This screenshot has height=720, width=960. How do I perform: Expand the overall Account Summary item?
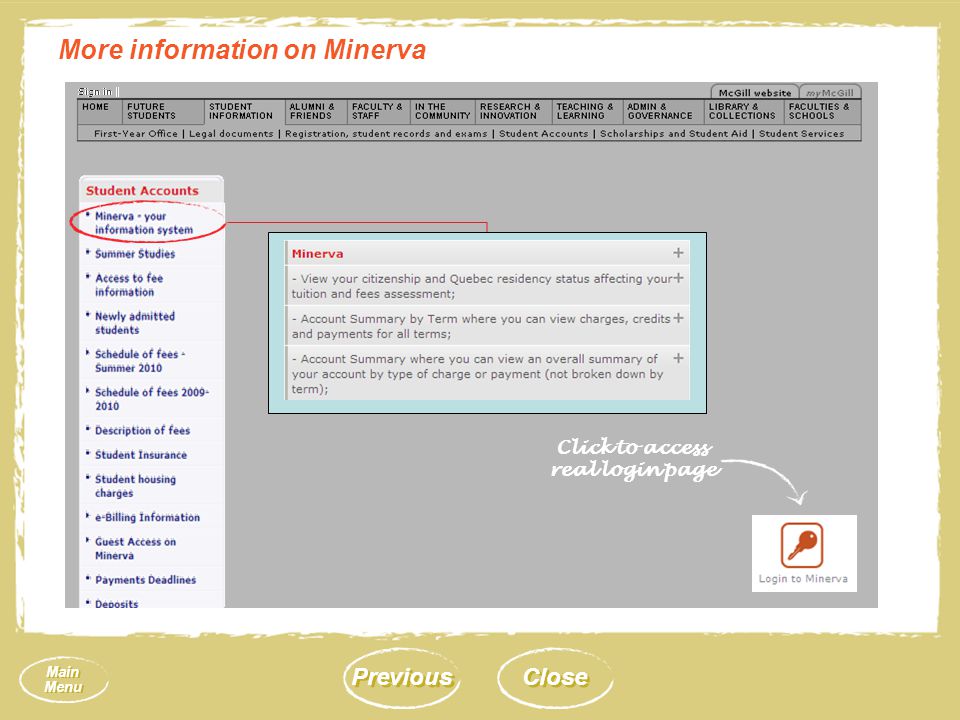click(678, 358)
